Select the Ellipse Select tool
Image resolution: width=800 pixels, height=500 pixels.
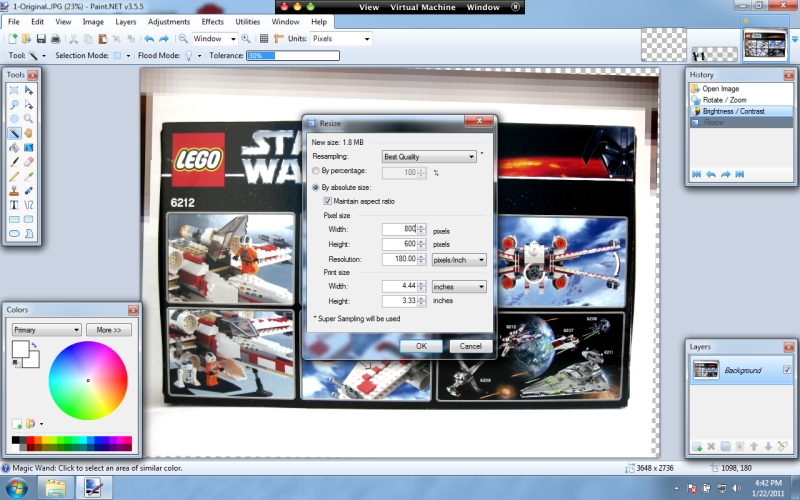tap(14, 119)
